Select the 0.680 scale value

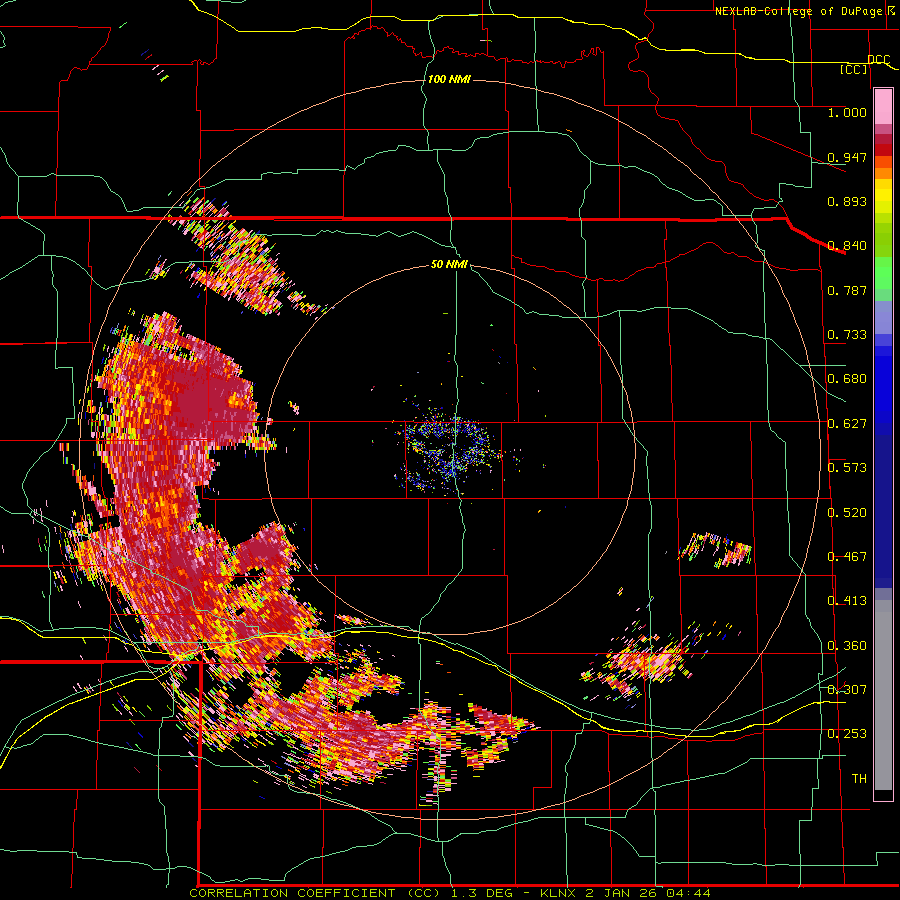pyautogui.click(x=847, y=379)
